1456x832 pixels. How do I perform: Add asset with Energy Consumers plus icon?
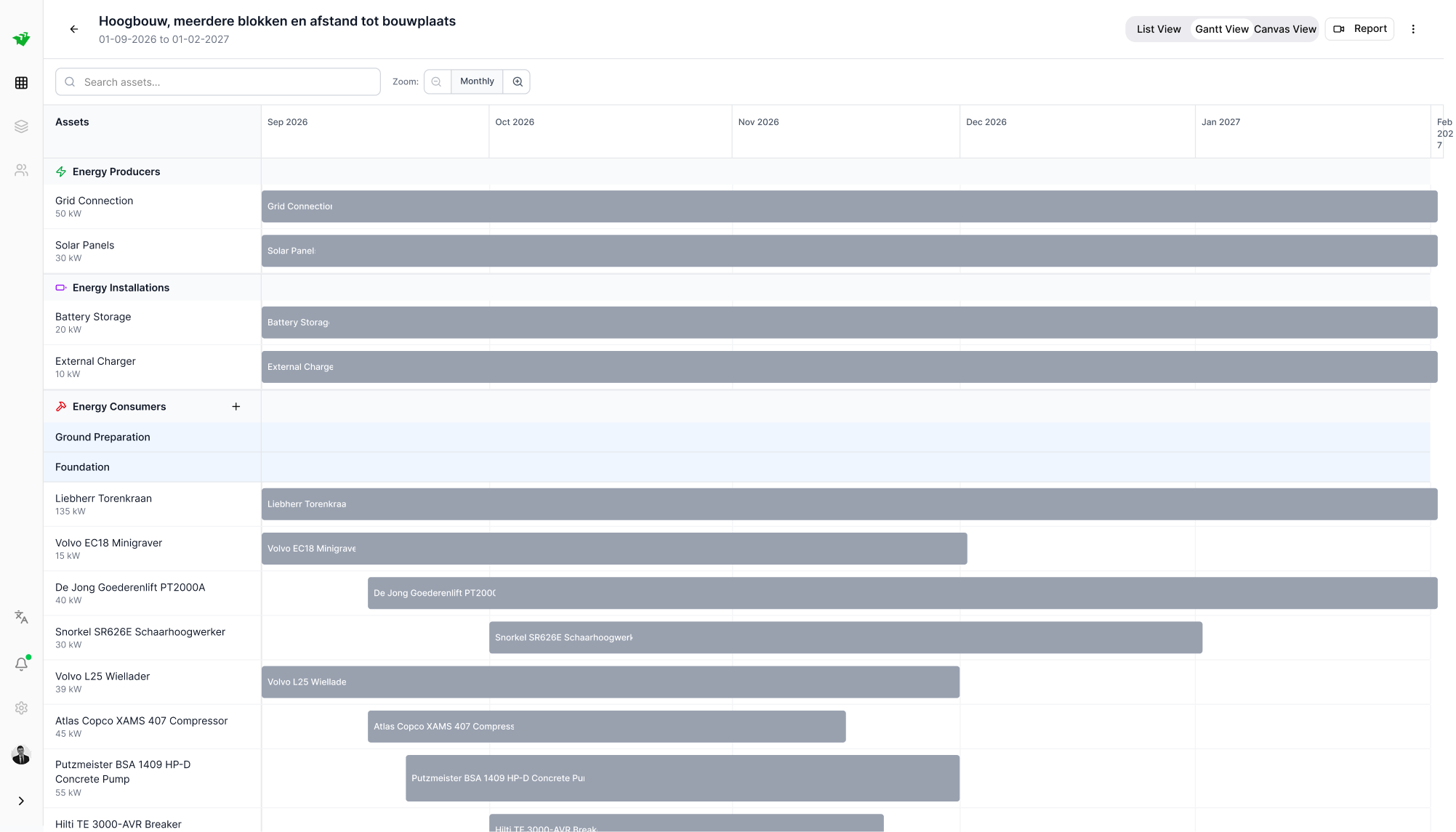coord(236,407)
